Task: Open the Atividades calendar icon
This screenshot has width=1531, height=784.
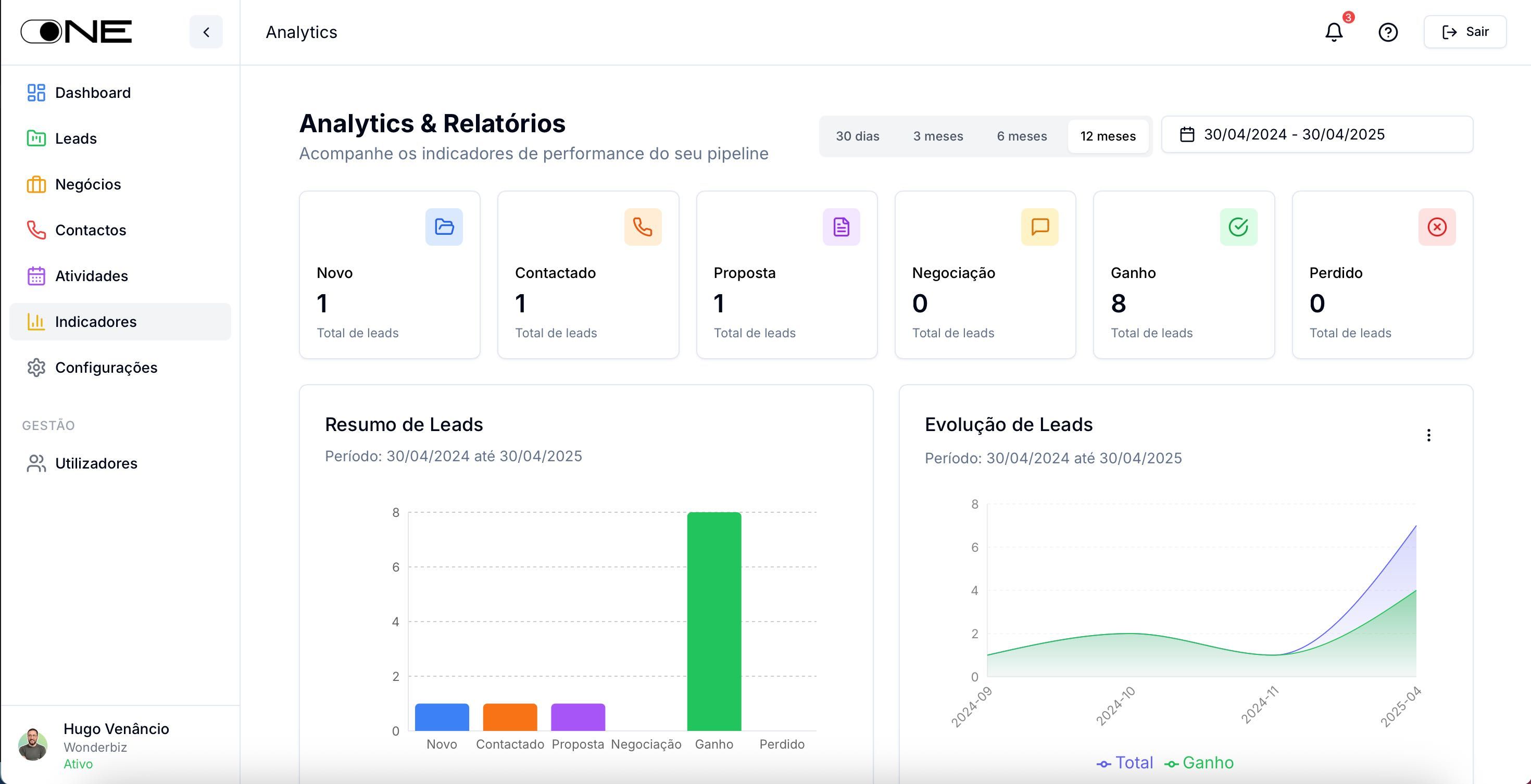Action: pyautogui.click(x=36, y=275)
